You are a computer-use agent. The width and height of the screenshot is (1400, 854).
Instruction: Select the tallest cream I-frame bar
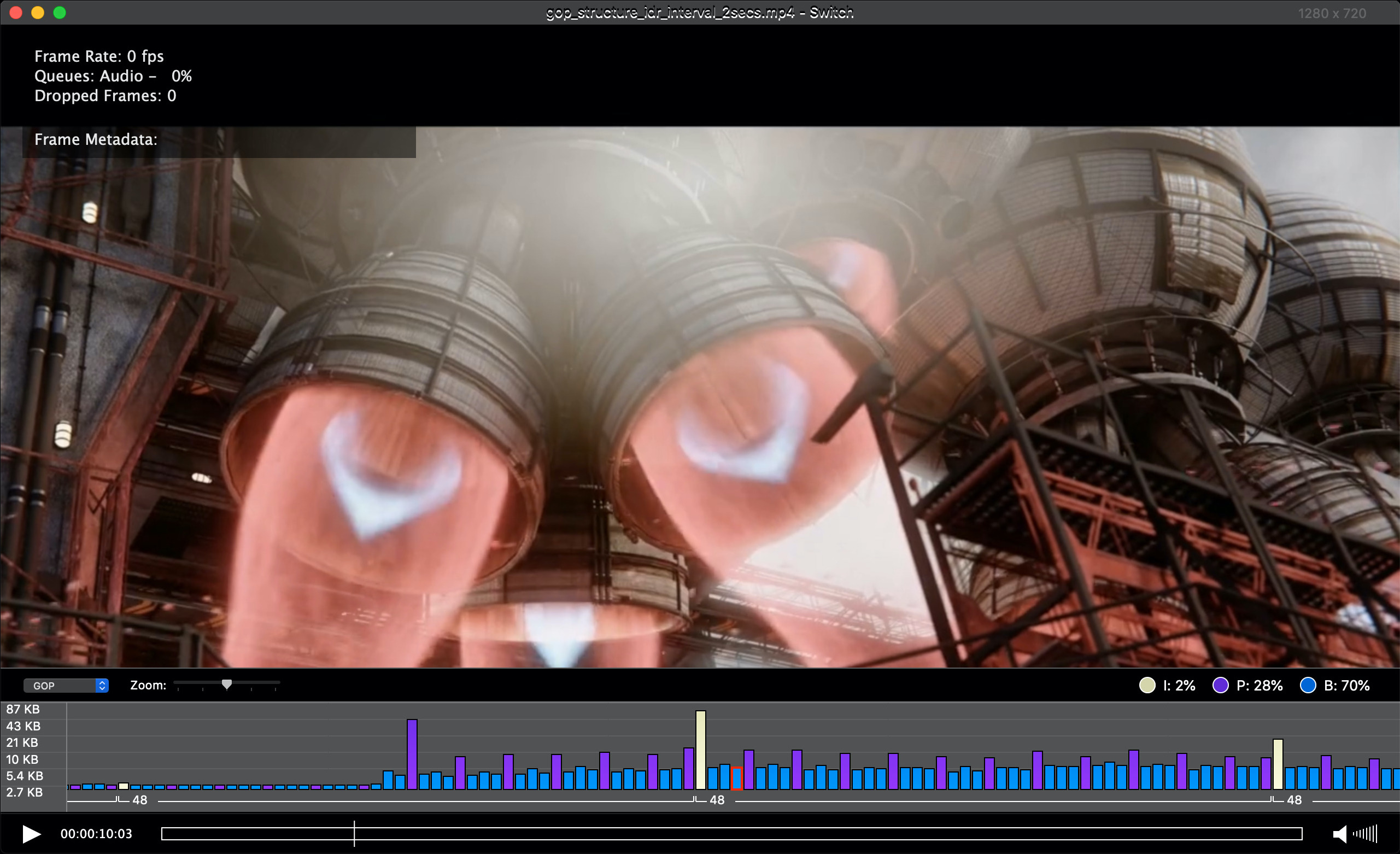tap(701, 750)
